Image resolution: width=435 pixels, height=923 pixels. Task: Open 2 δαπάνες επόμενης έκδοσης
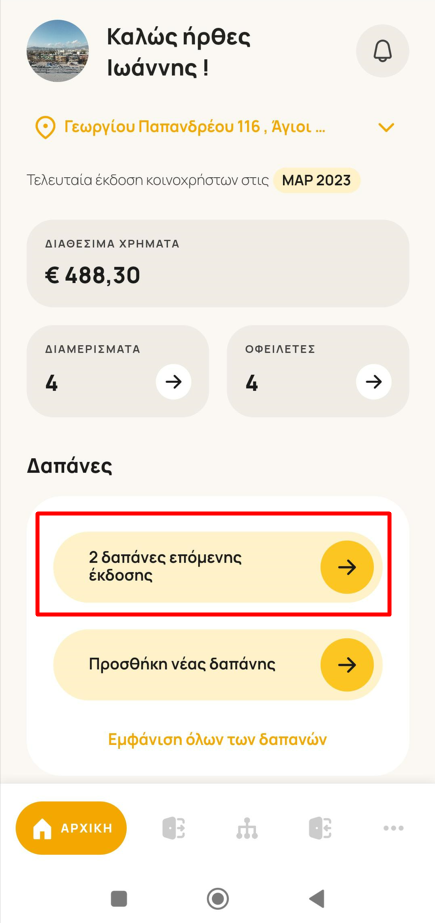(x=218, y=567)
